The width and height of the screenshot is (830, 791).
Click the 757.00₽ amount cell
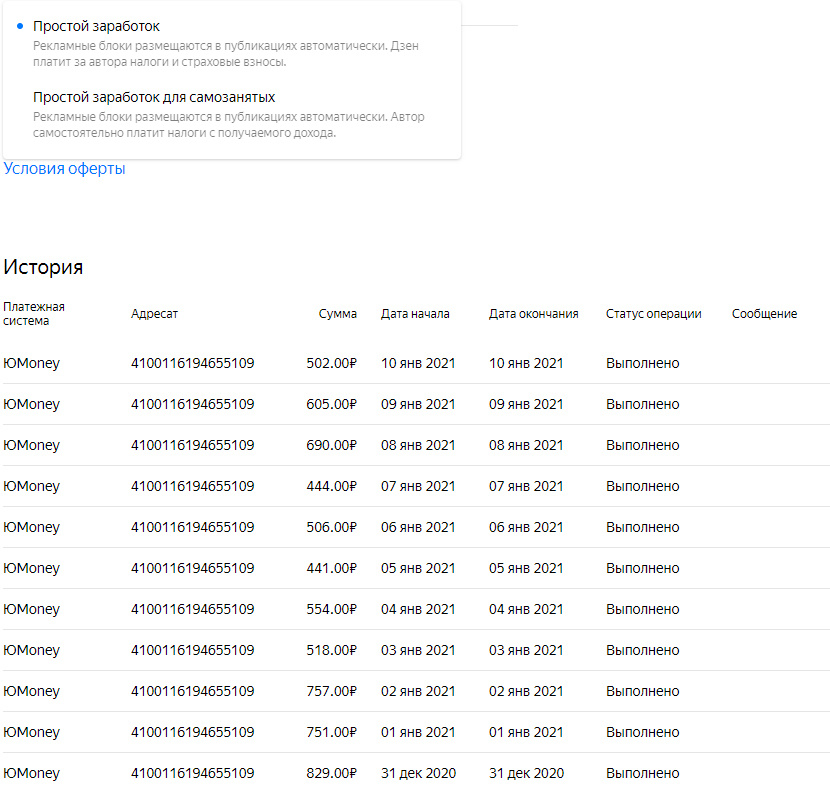point(331,691)
